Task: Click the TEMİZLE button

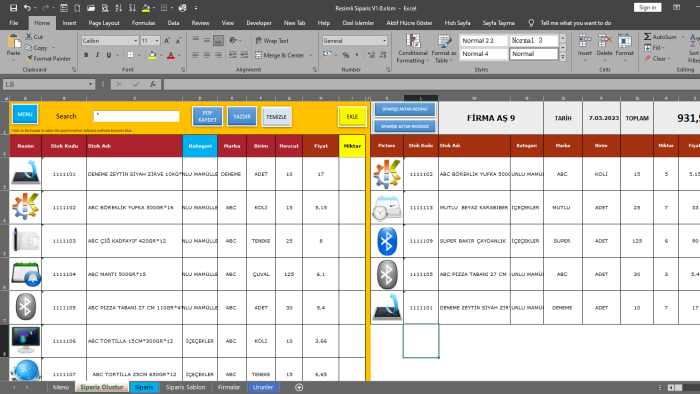Action: pos(276,117)
